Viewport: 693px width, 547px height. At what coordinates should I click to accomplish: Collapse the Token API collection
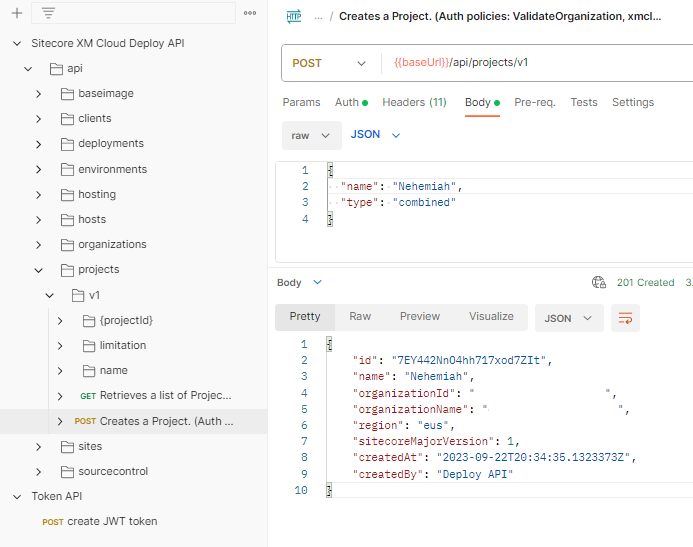tap(17, 497)
